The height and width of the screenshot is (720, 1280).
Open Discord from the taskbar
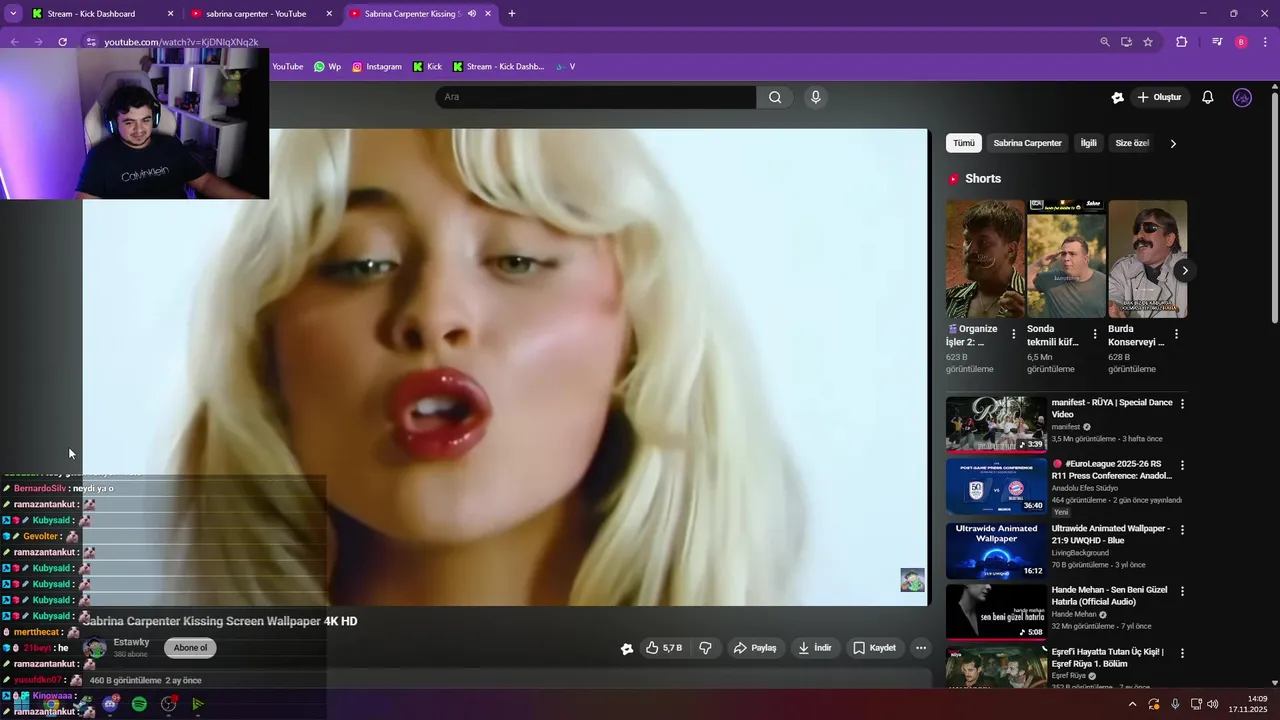110,704
